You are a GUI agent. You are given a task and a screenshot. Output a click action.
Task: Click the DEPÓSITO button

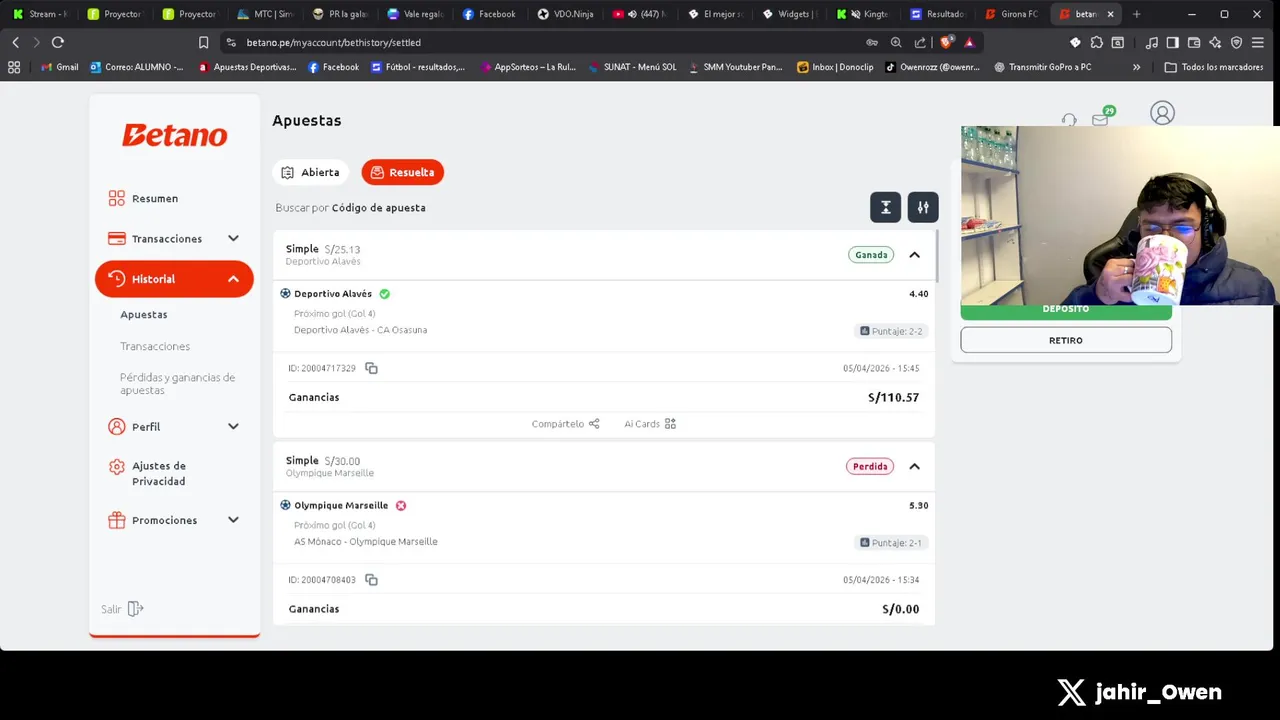click(x=1066, y=310)
